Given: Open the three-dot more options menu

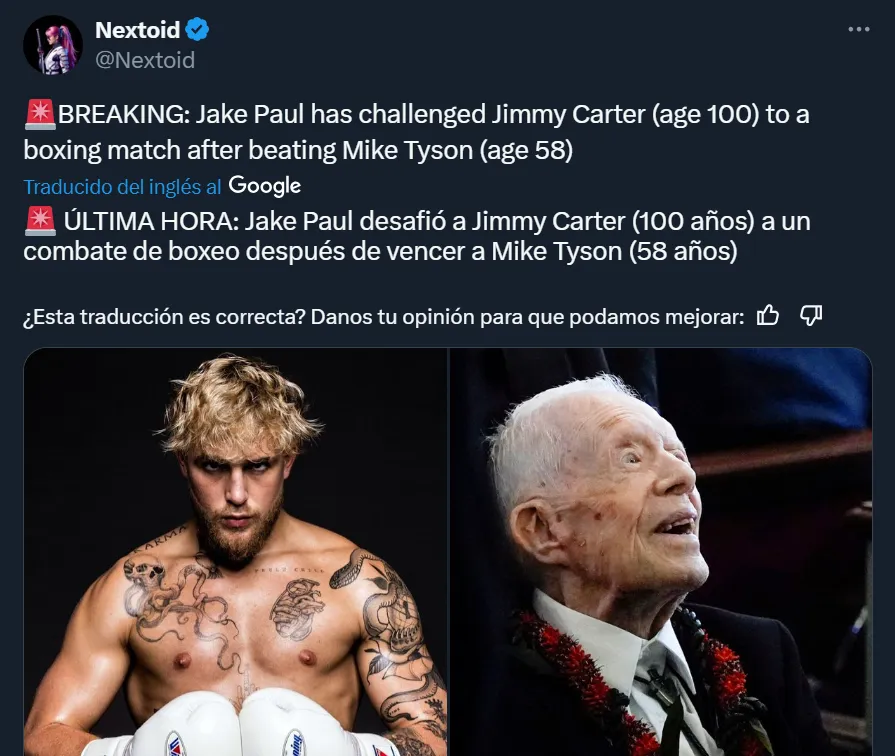Looking at the screenshot, I should point(858,30).
